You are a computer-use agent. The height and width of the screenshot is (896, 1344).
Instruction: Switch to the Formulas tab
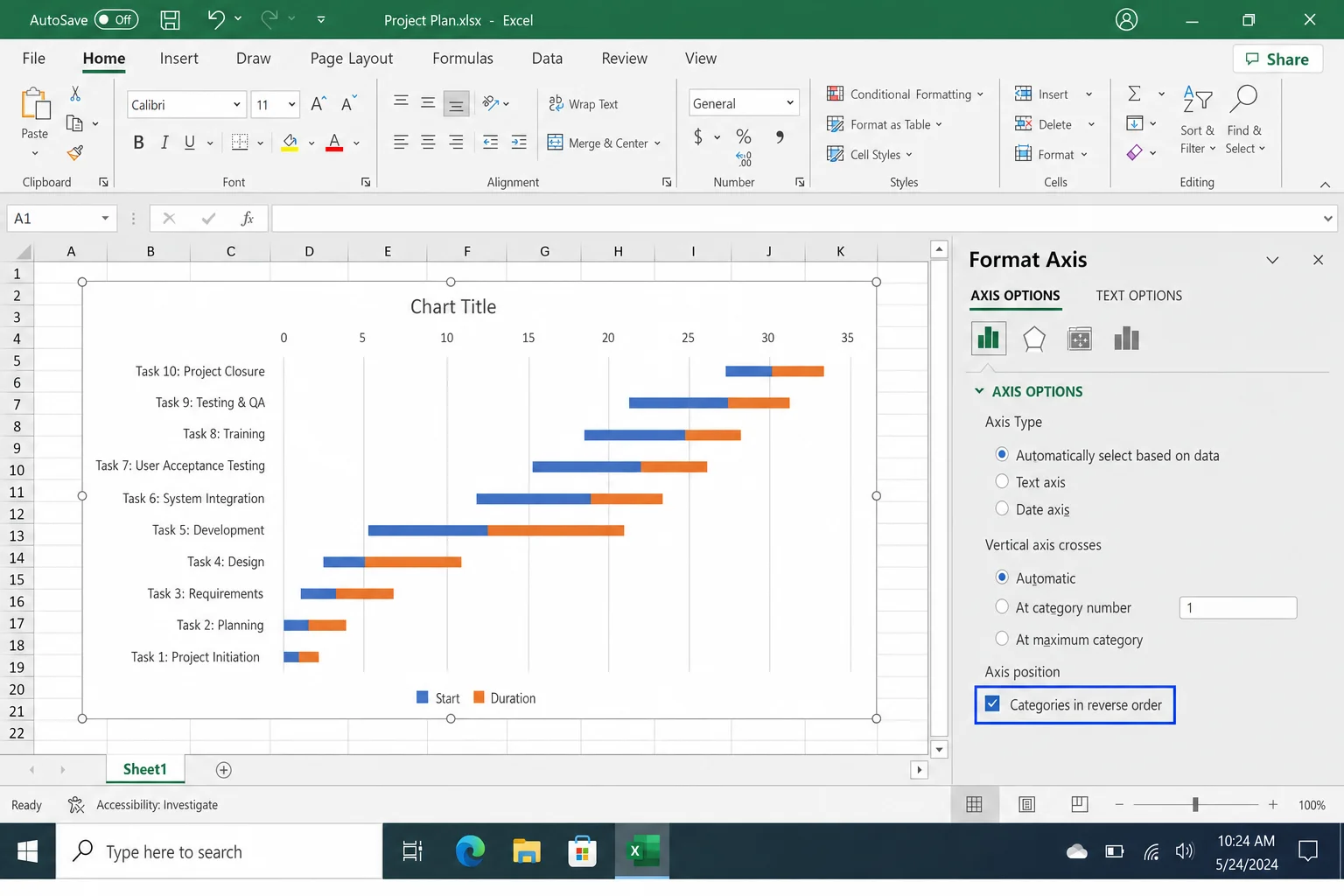point(463,59)
